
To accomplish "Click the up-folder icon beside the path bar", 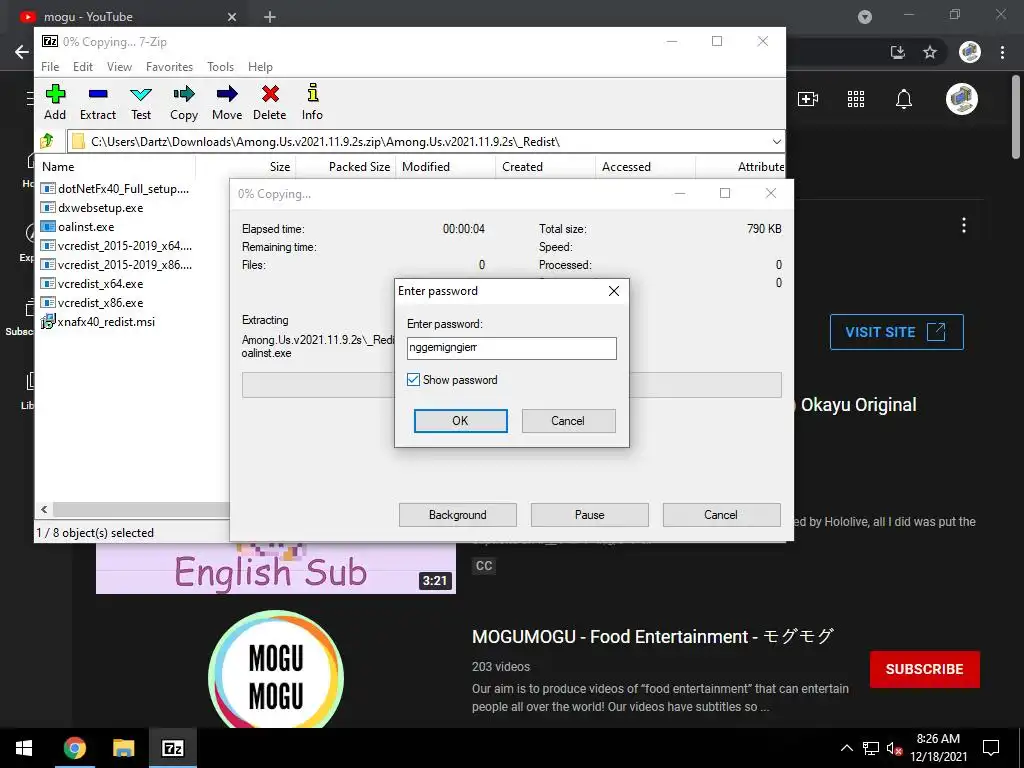I will [47, 141].
